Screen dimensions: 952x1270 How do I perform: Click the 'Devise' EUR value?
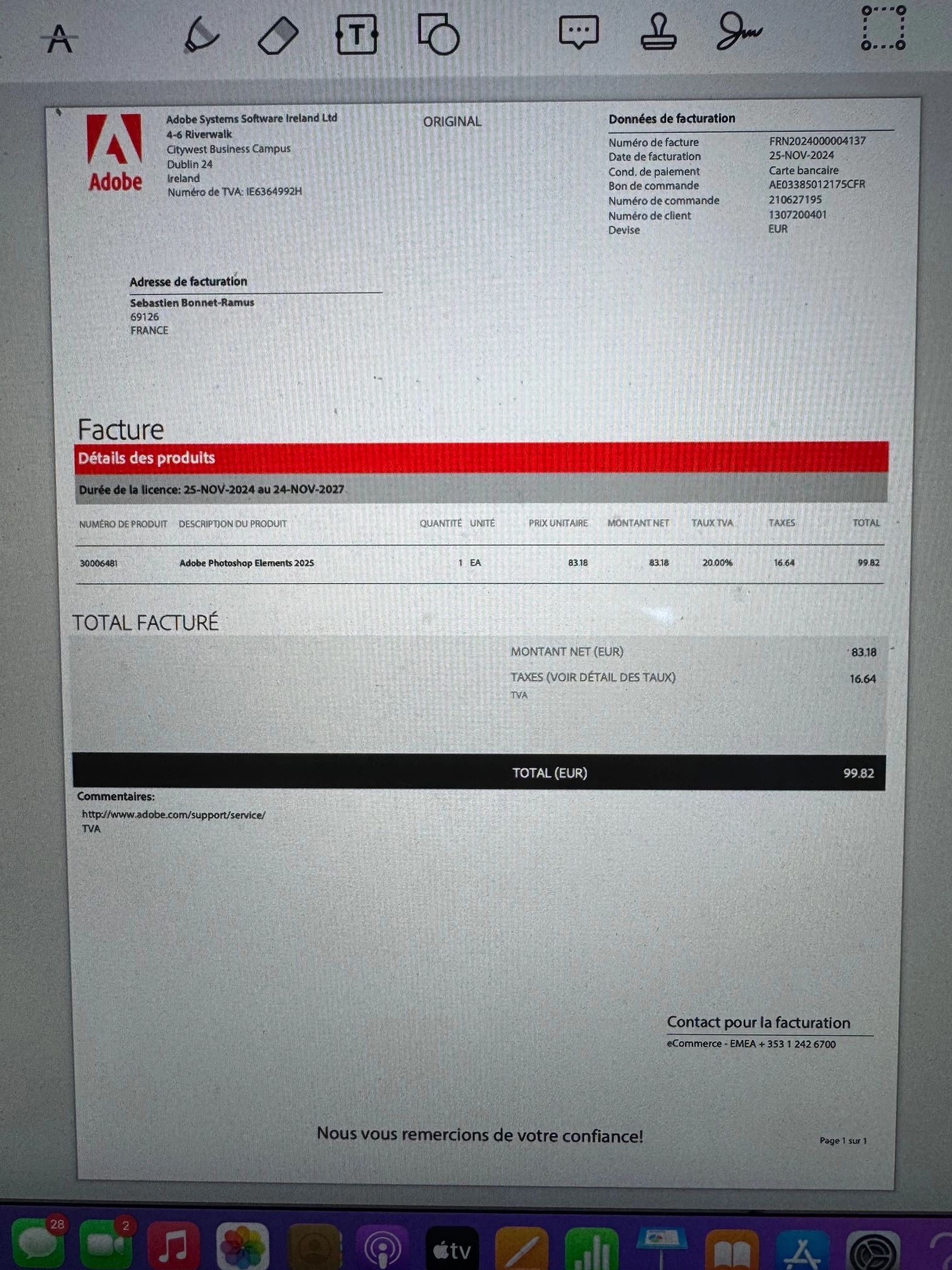pos(778,229)
